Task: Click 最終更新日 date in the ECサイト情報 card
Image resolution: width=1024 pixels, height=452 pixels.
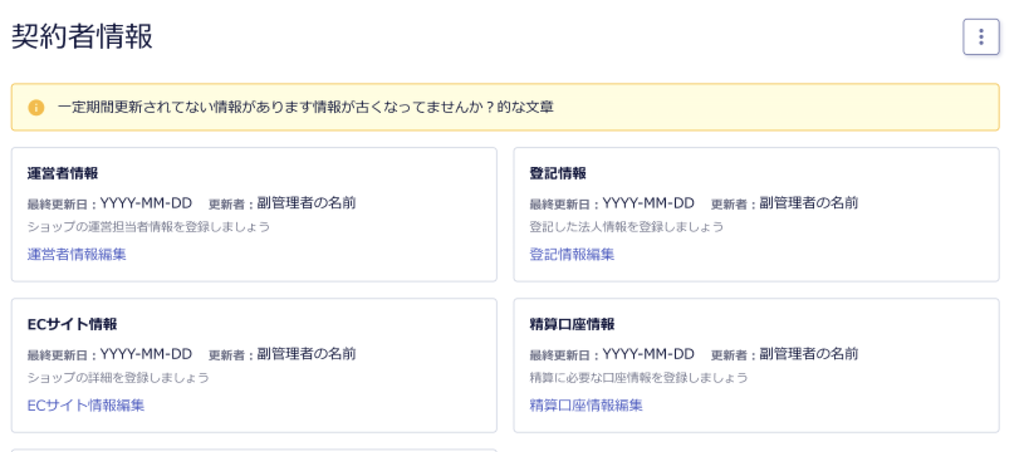Action: coord(146,354)
